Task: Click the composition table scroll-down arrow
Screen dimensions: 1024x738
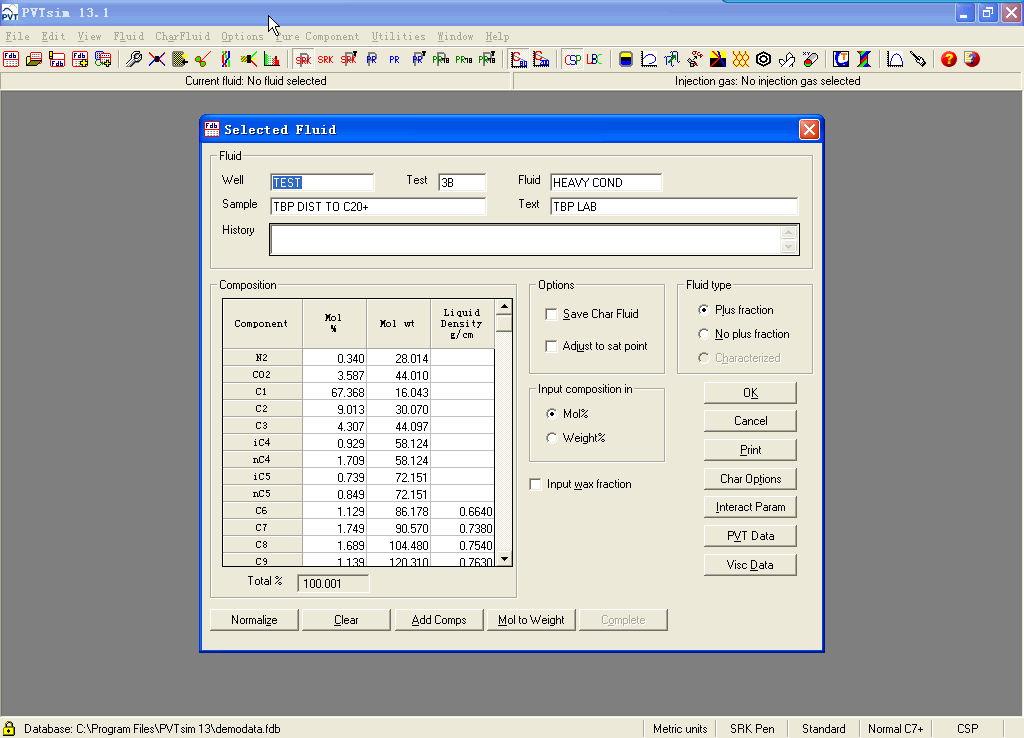Action: coord(504,558)
